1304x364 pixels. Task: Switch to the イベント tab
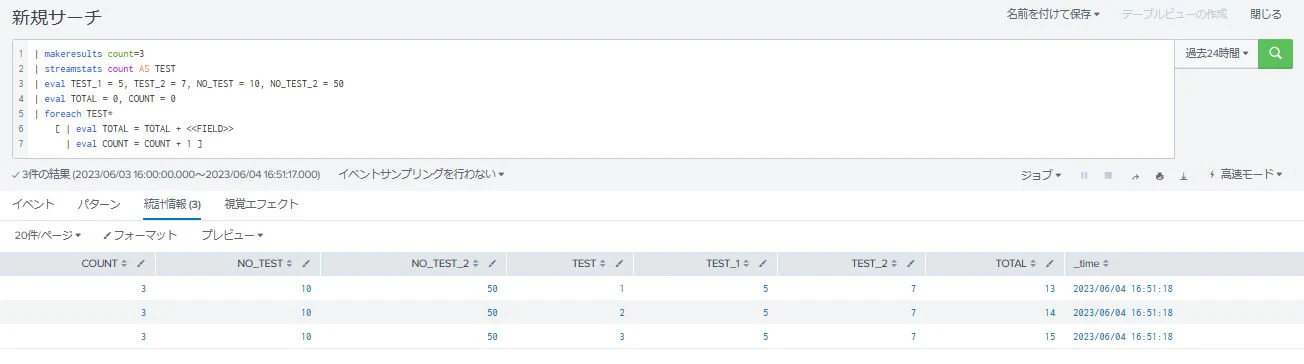tap(33, 204)
